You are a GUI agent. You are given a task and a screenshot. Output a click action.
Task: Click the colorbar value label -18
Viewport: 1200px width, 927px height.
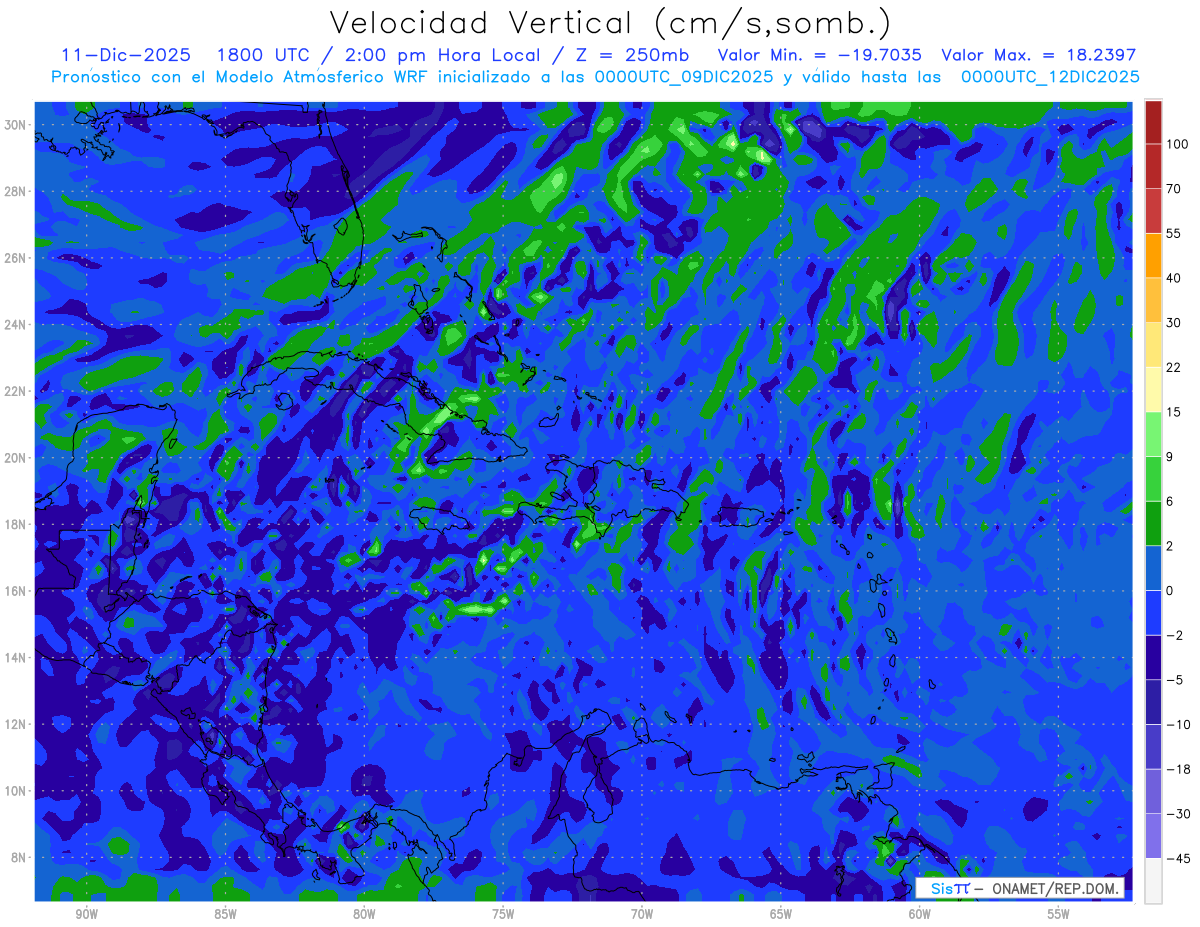[x=1177, y=769]
